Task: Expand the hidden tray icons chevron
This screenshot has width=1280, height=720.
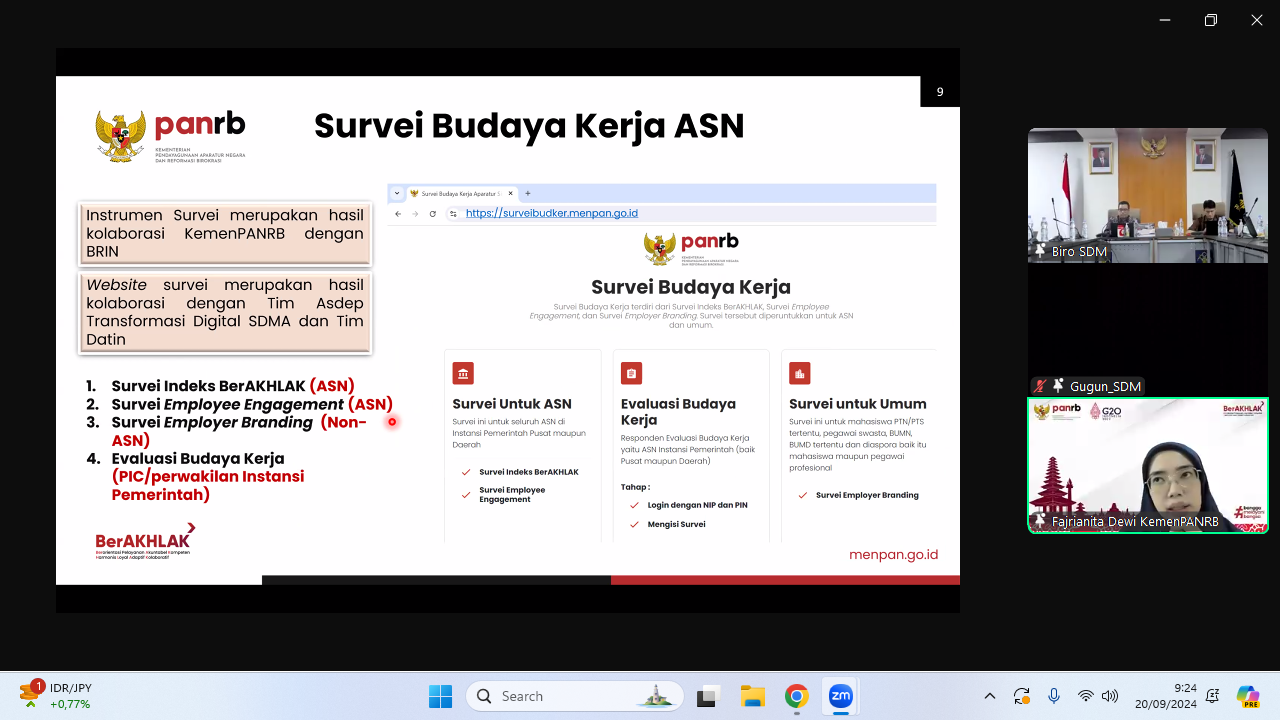Action: tap(990, 696)
